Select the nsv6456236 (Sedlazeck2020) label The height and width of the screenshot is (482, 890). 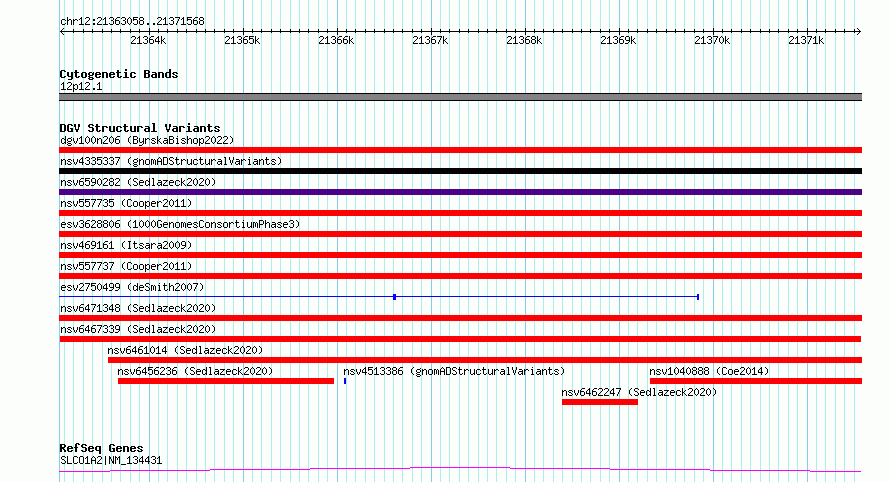tap(195, 371)
